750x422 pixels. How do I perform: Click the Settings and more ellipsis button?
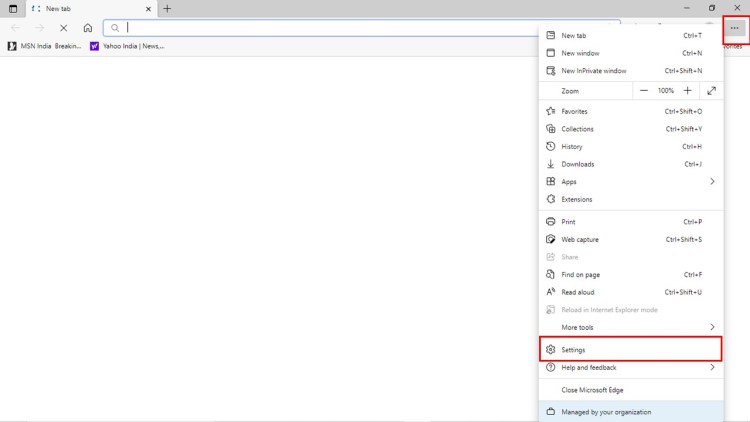coord(734,28)
